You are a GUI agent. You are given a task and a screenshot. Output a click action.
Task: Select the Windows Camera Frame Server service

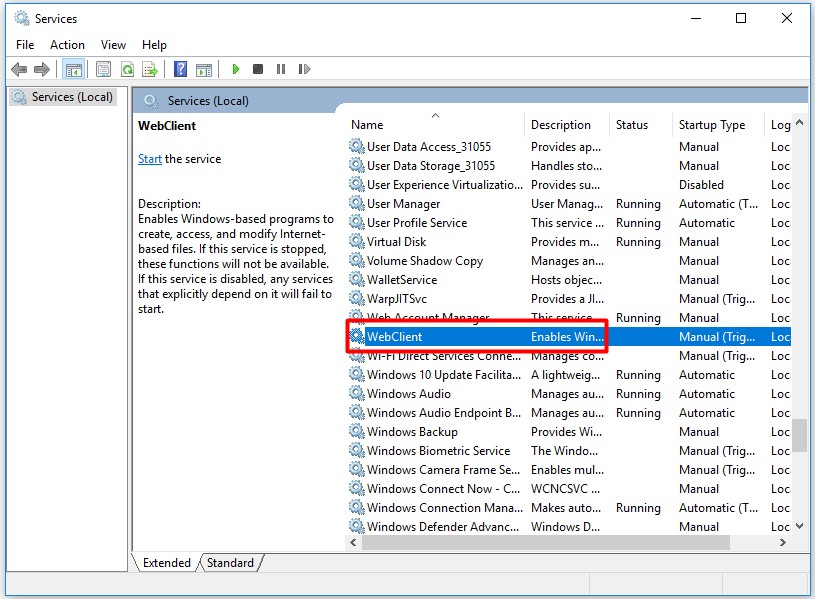(569, 470)
